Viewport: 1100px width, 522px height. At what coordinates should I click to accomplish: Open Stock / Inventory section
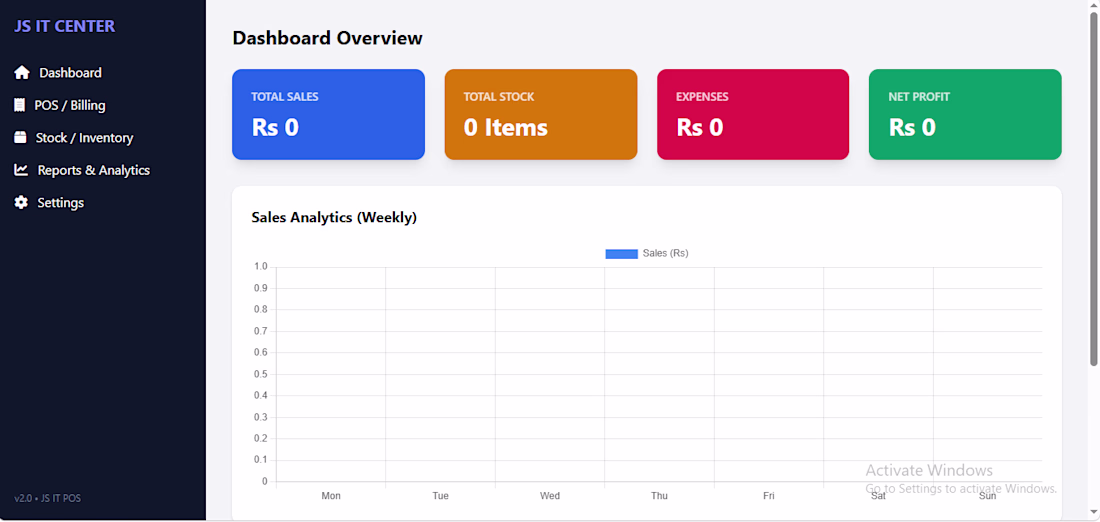click(84, 138)
